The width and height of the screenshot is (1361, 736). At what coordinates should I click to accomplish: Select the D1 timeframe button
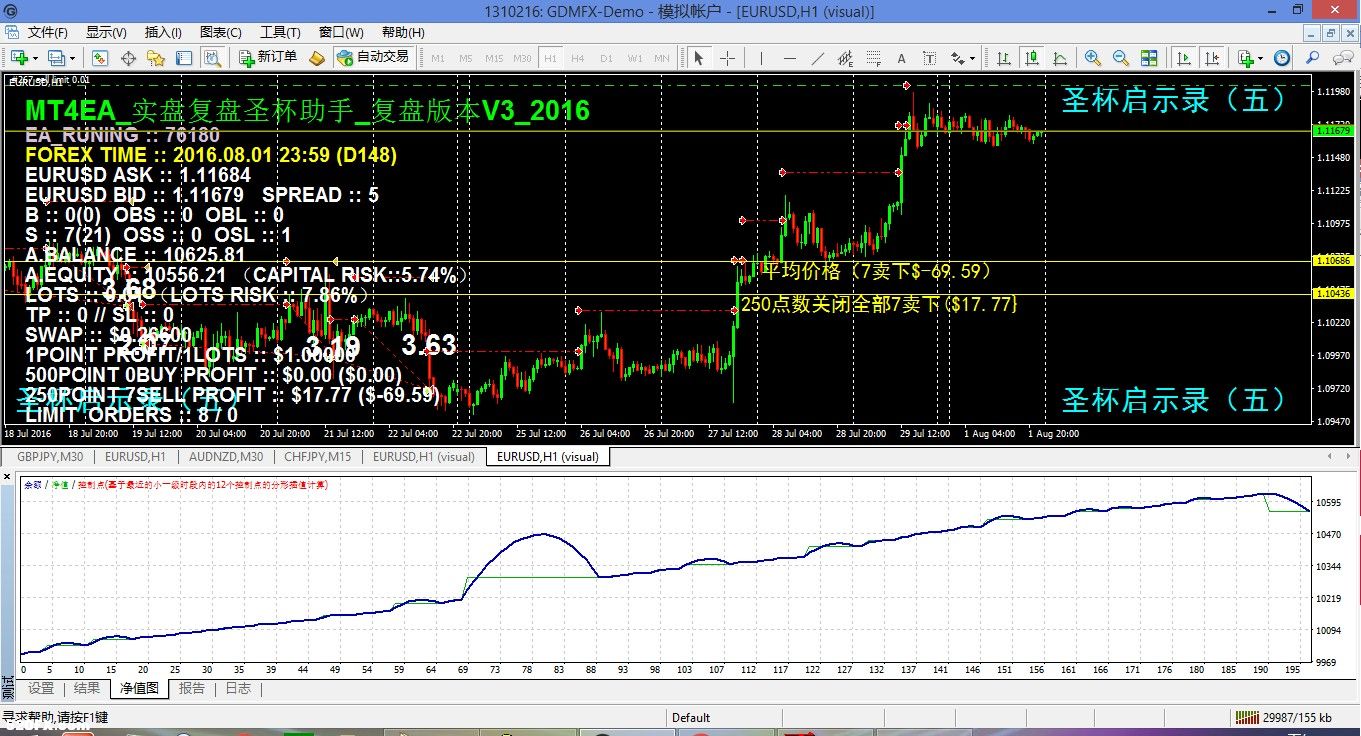pyautogui.click(x=606, y=58)
